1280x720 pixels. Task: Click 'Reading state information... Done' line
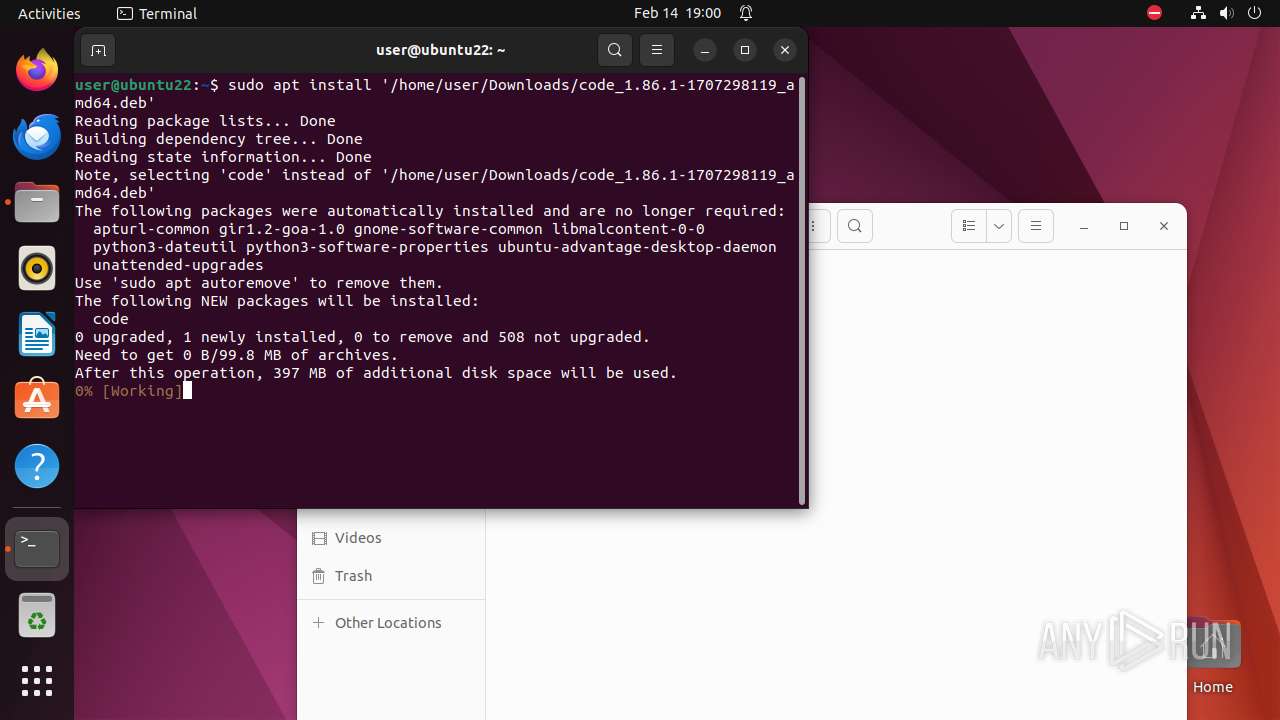(223, 157)
